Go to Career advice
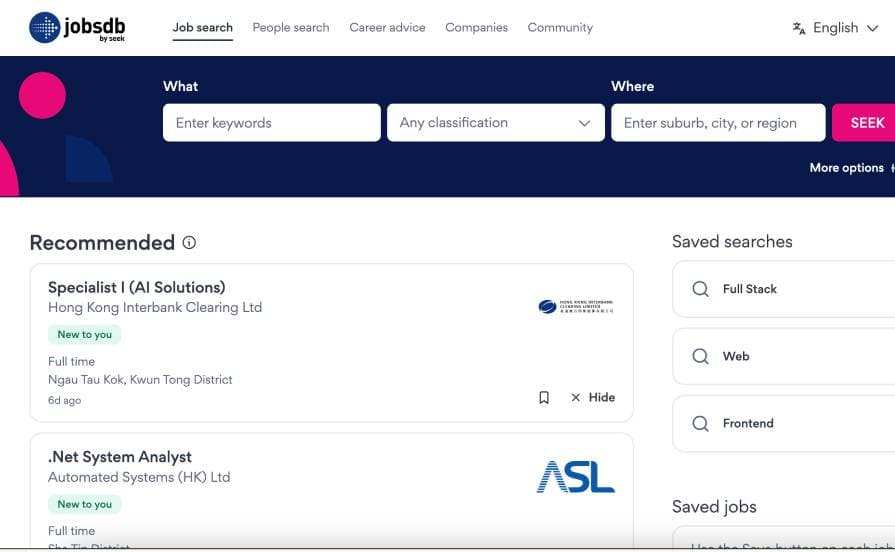895x552 pixels. pos(387,27)
